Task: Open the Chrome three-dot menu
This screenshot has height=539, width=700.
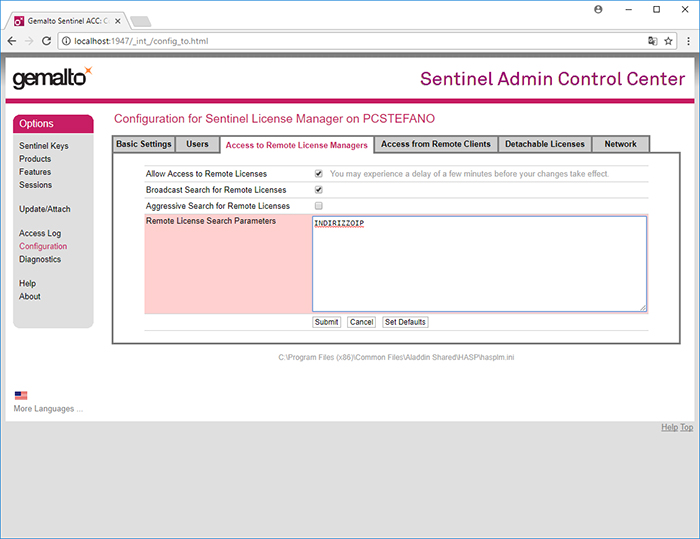Action: [688, 41]
